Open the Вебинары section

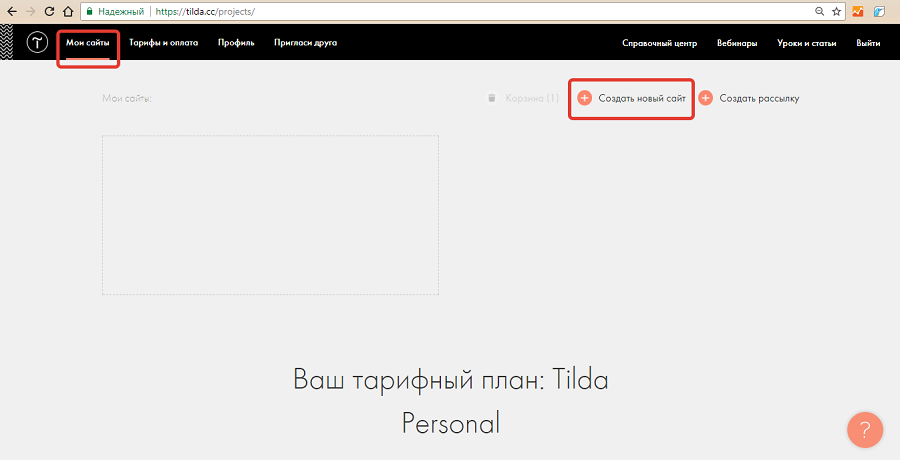737,43
